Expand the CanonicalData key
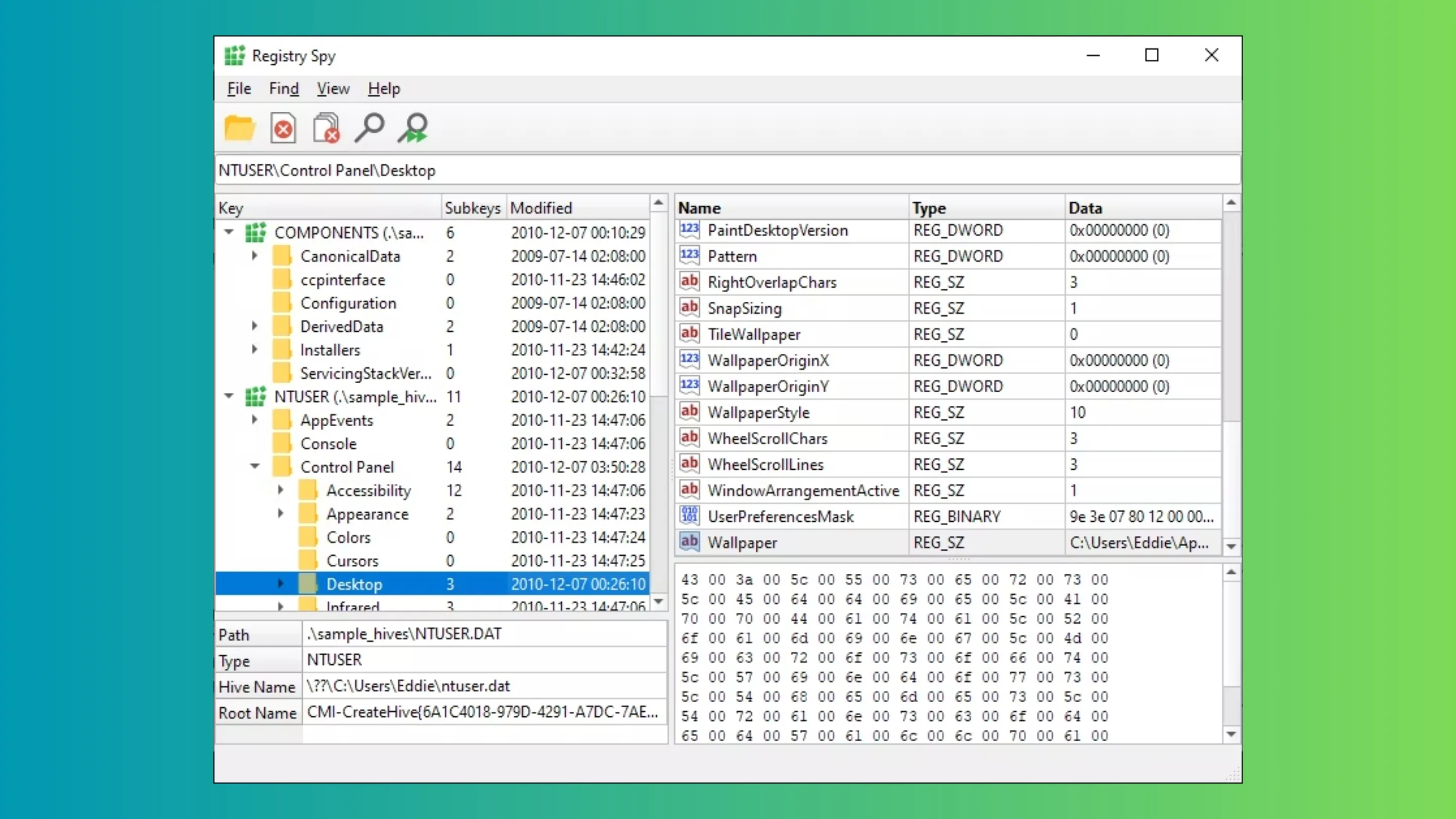The image size is (1456, 819). pos(255,256)
